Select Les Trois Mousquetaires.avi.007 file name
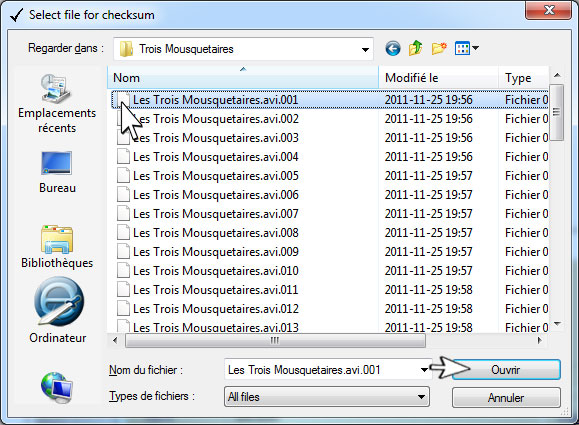Image resolution: width=579 pixels, height=425 pixels. click(215, 214)
